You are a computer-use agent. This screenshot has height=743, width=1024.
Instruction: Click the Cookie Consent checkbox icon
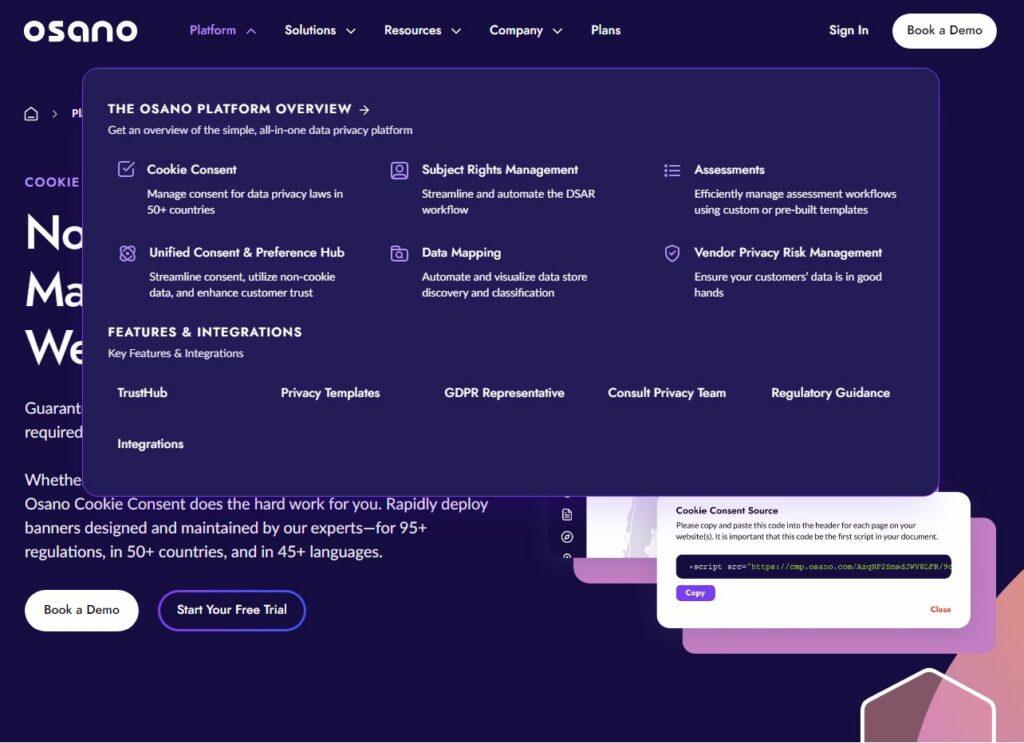[x=126, y=169]
